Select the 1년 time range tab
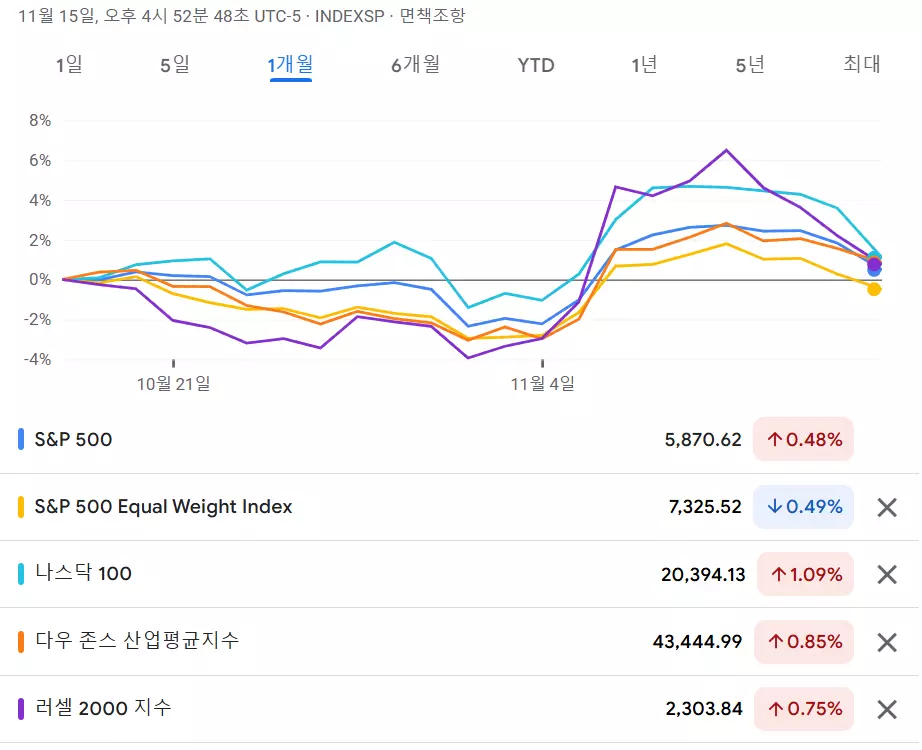This screenshot has width=922, height=750. click(644, 64)
